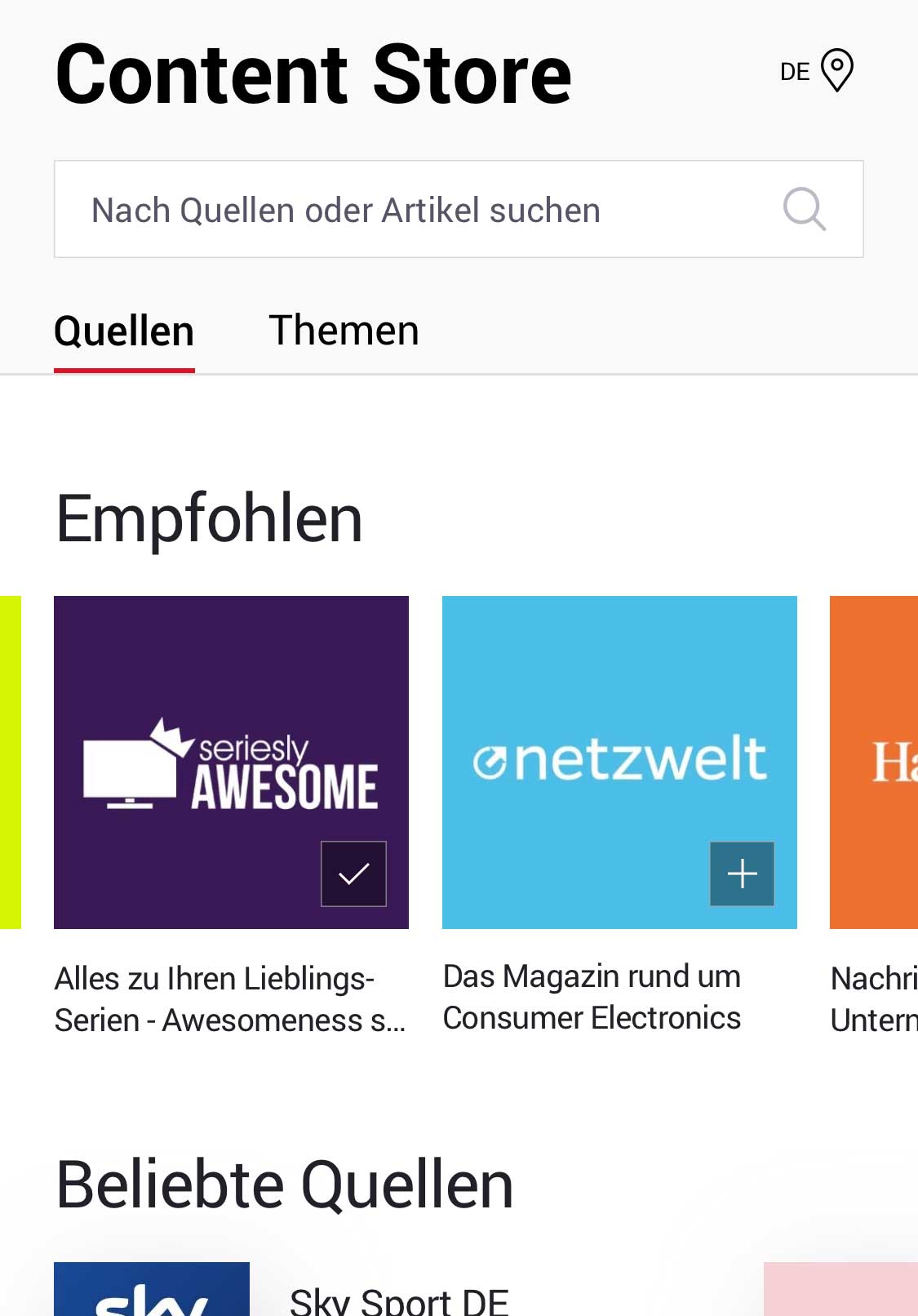Click the magnifying glass search icon

point(805,209)
